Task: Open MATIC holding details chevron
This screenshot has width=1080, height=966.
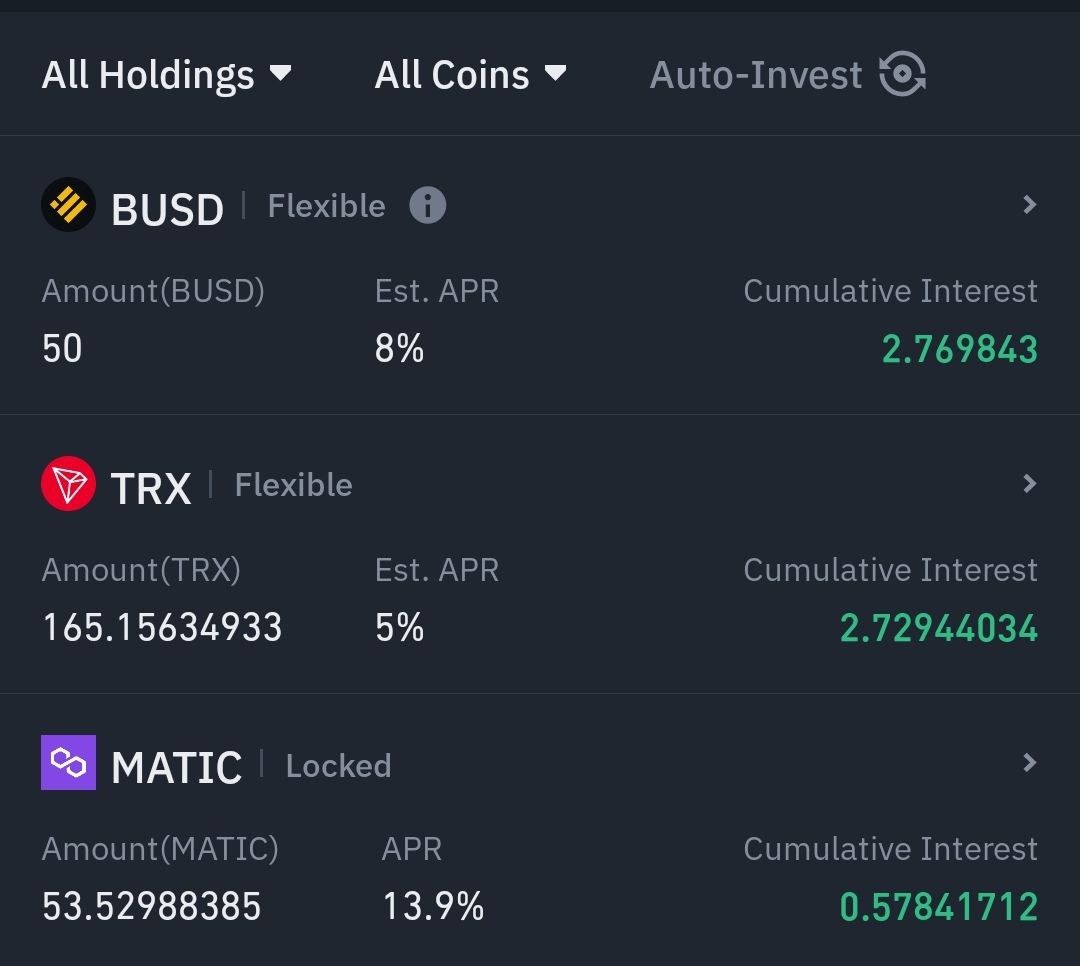Action: (x=1030, y=763)
